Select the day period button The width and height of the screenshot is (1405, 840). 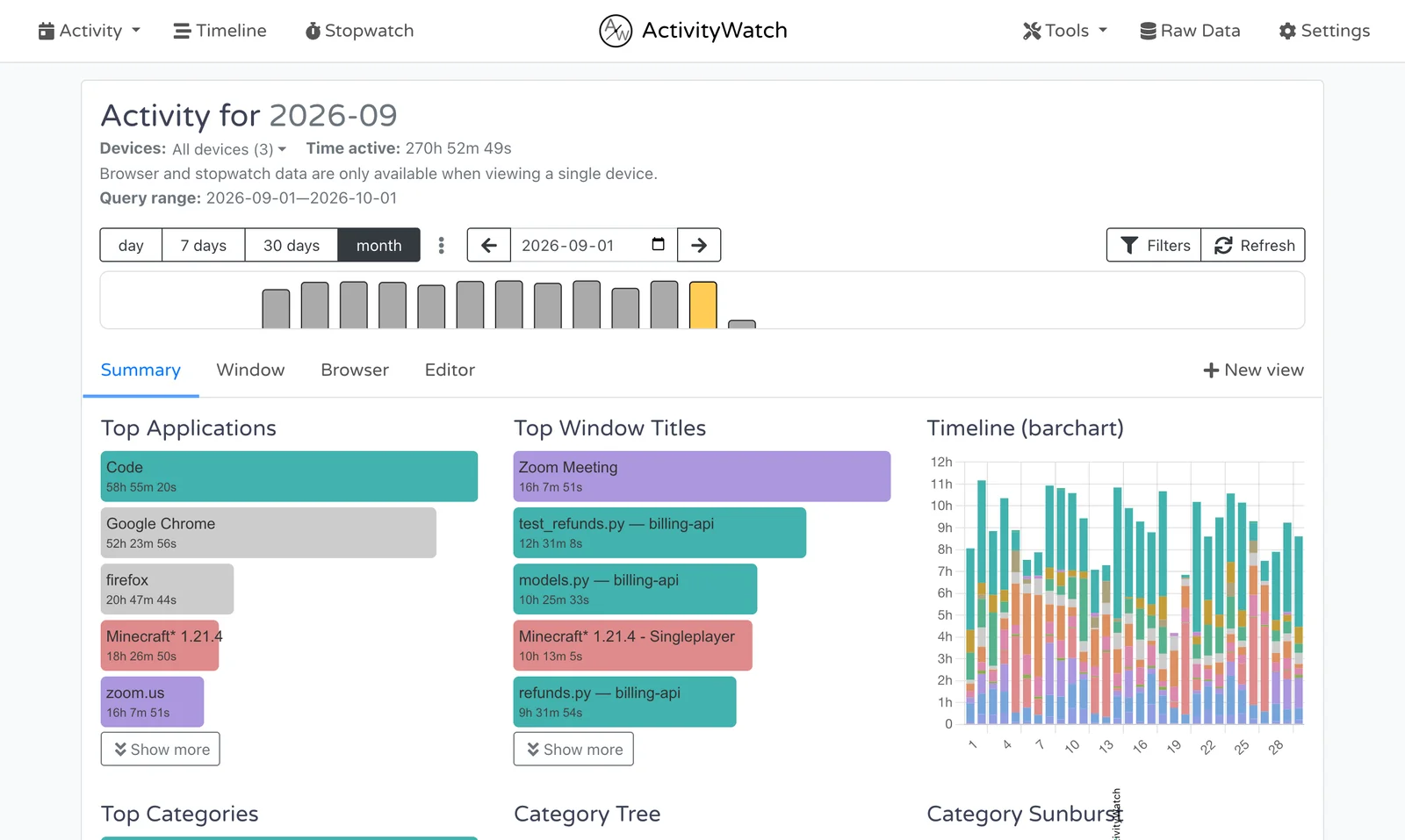pos(131,245)
